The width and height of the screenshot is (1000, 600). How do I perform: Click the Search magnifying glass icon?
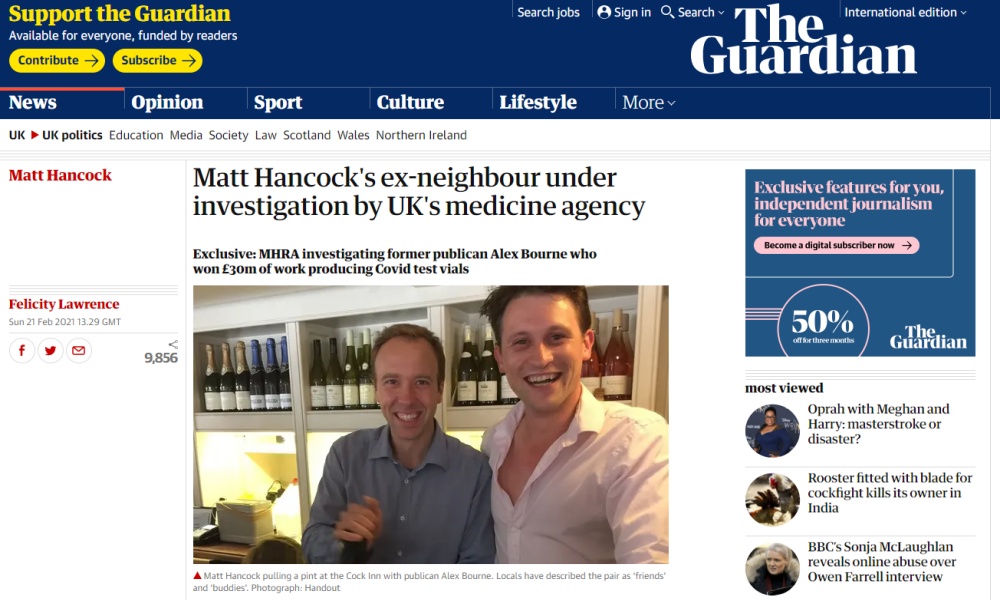tap(667, 12)
